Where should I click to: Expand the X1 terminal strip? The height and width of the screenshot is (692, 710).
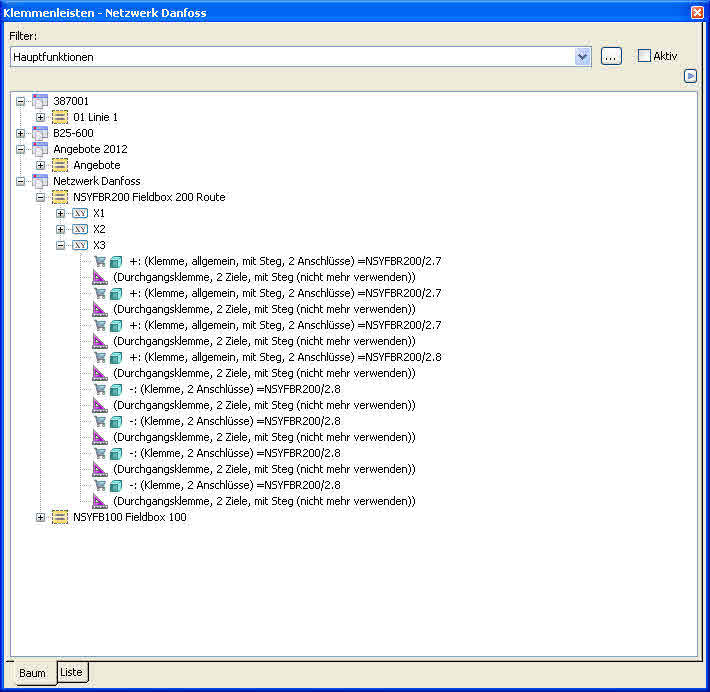[60, 213]
